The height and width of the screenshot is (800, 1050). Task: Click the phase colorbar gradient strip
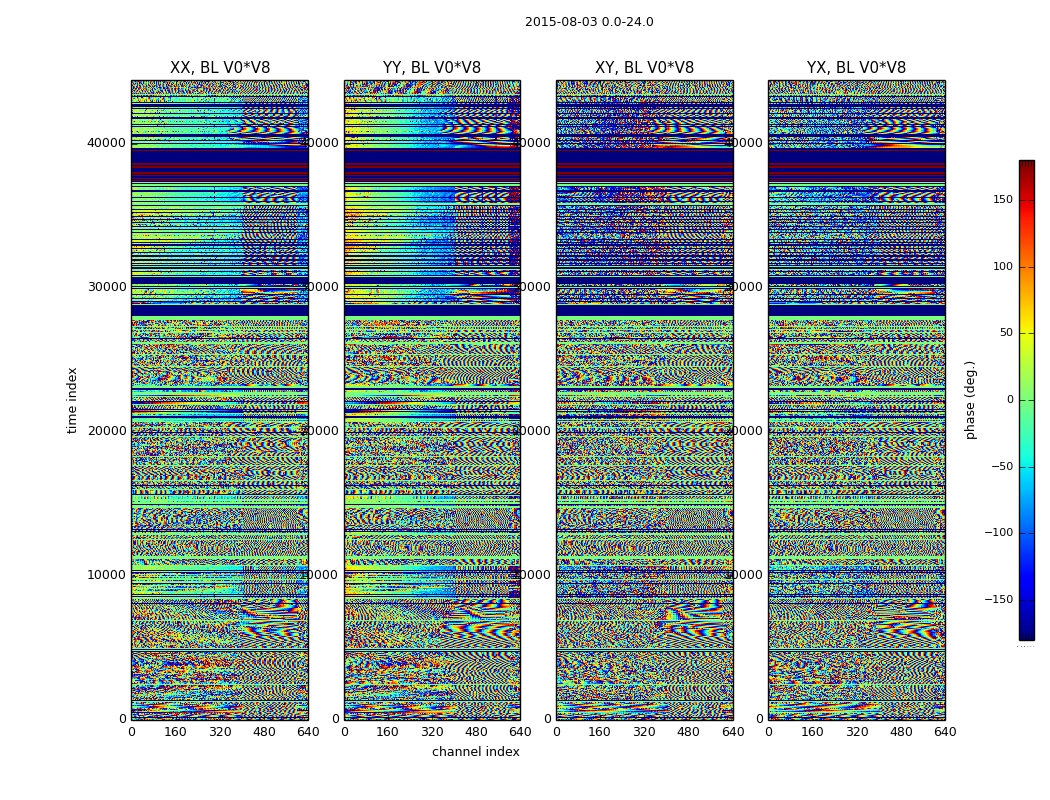pos(1027,400)
